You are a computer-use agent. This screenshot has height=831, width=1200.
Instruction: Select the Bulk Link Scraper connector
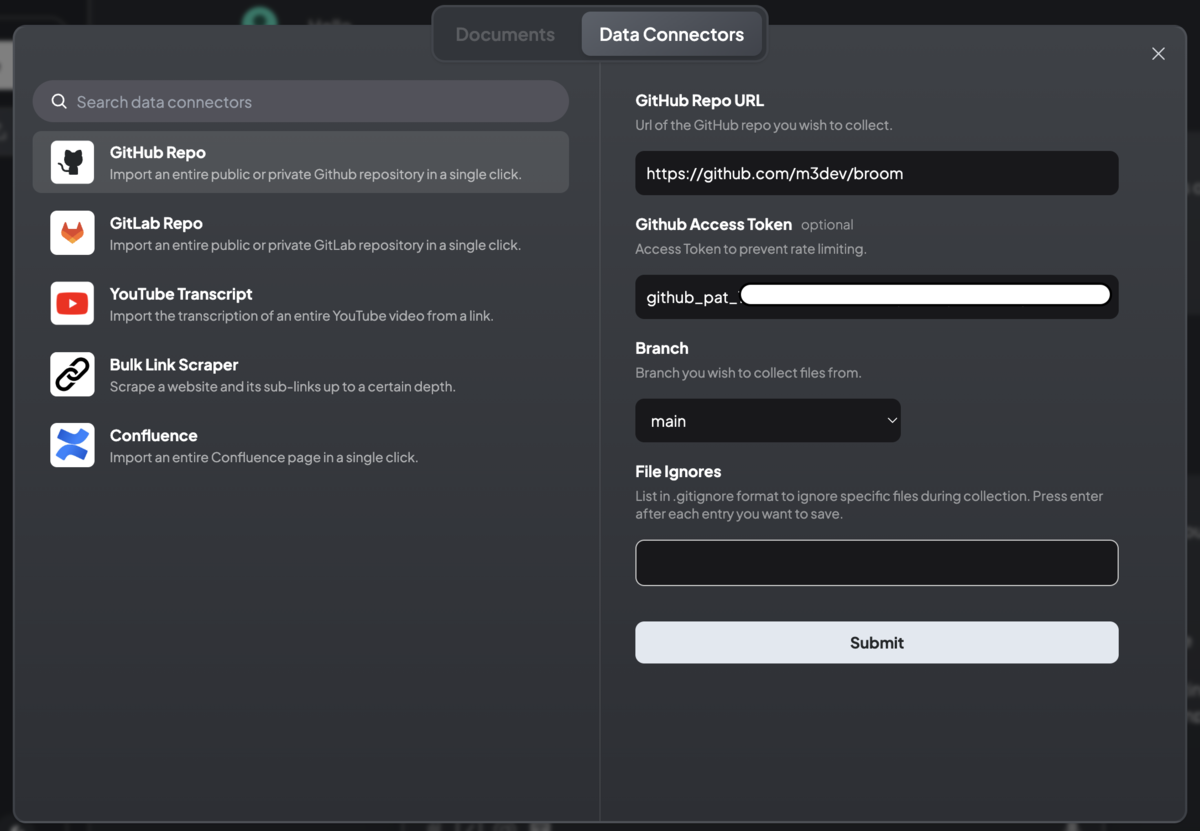[301, 375]
